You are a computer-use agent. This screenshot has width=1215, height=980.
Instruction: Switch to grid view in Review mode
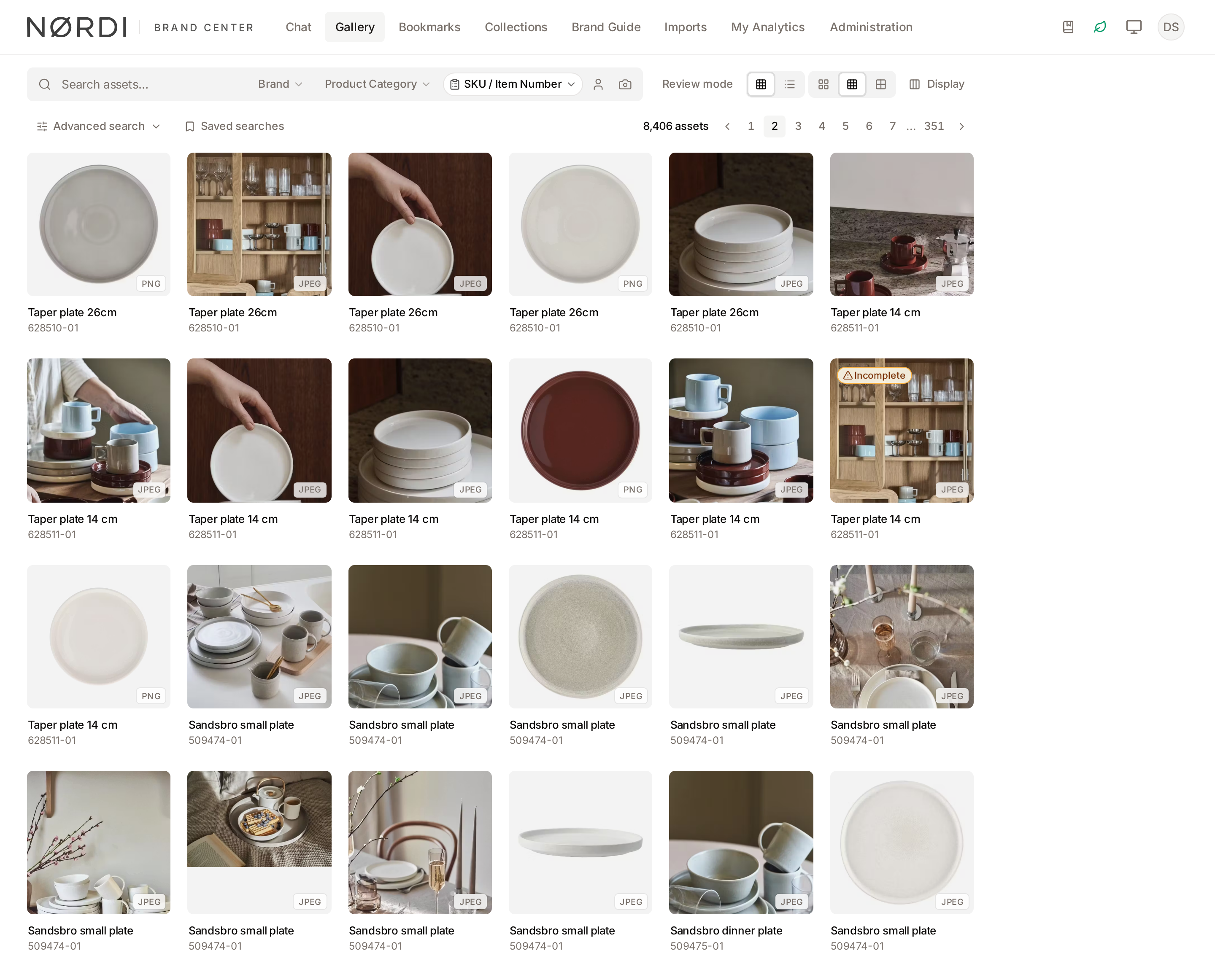tap(761, 85)
